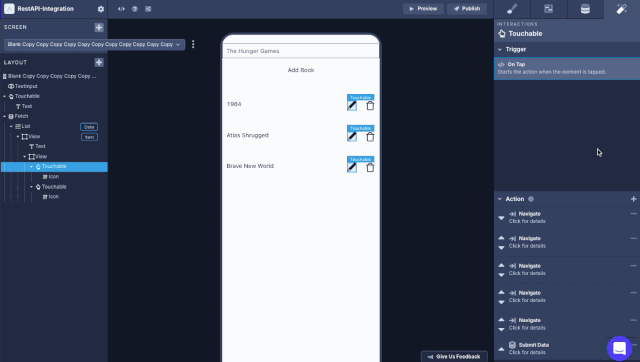
Task: Move the second Navigate action up
Action: point(501,238)
